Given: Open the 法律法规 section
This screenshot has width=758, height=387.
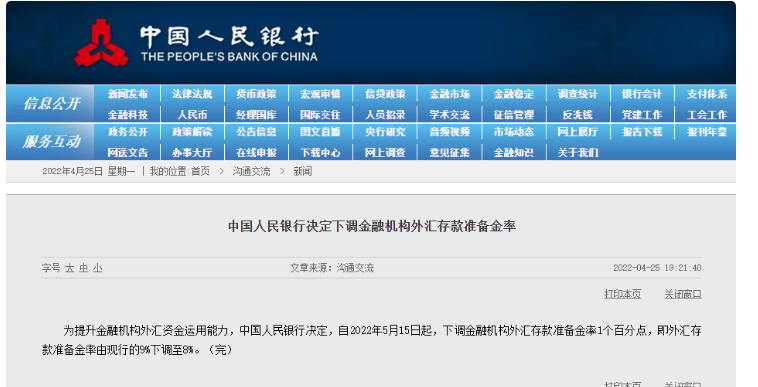Looking at the screenshot, I should pyautogui.click(x=192, y=94).
